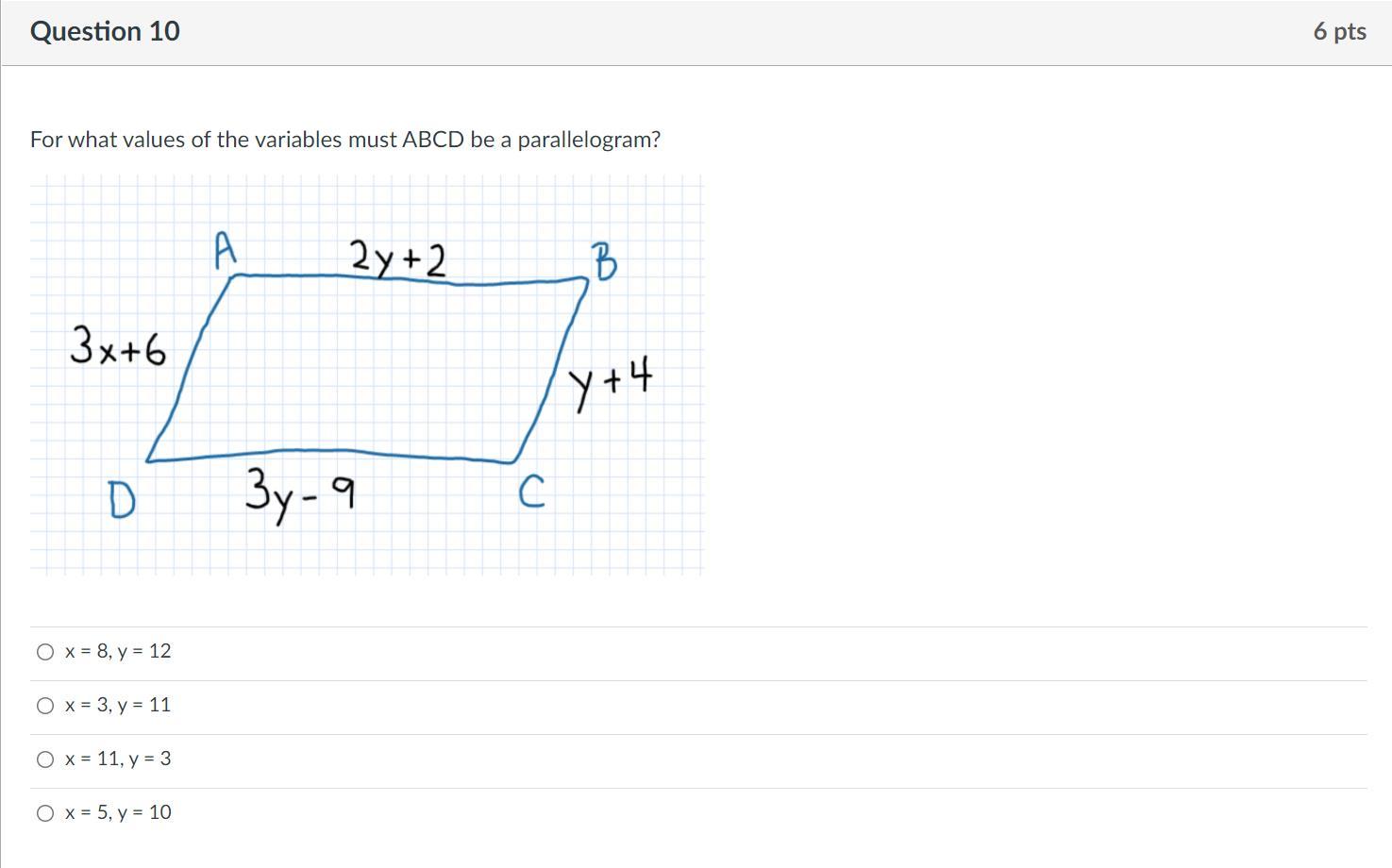Click the 'Question 10' heading
Viewport: 1392px width, 868px height.
(105, 31)
